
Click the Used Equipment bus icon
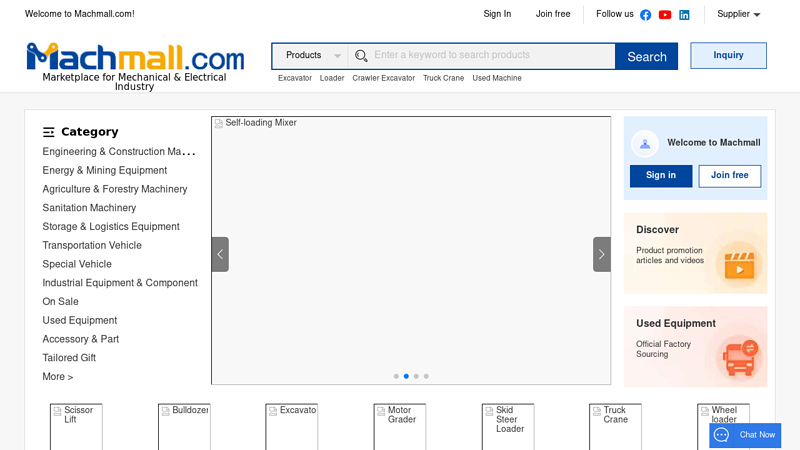point(740,358)
